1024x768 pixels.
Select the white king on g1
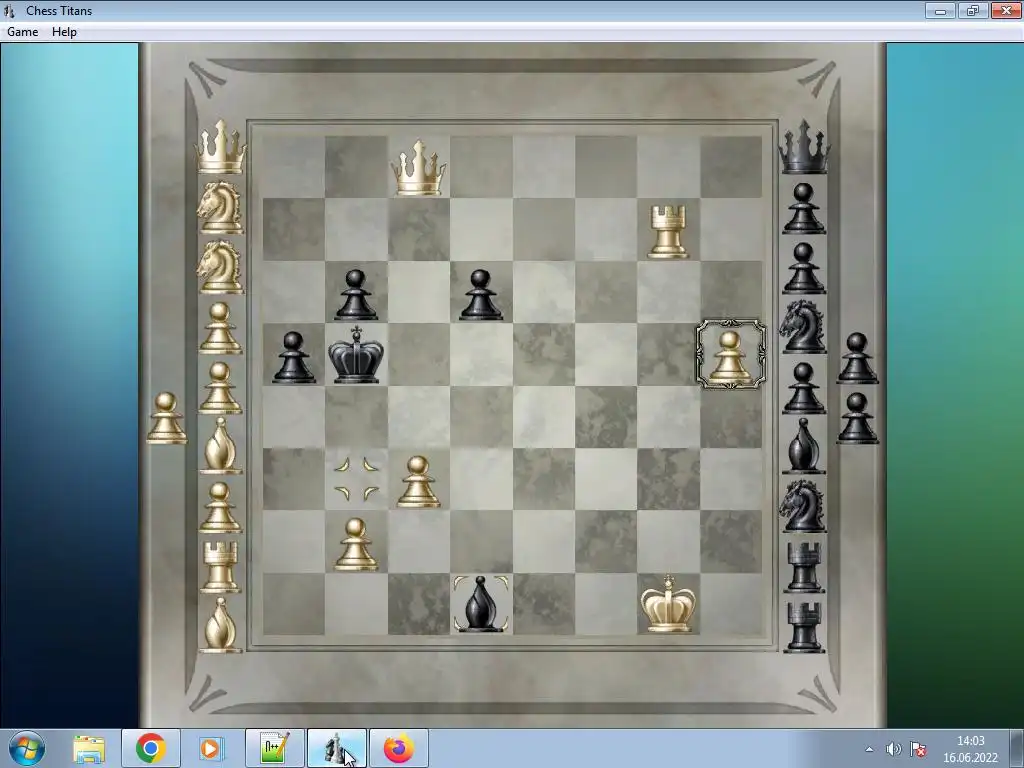(x=667, y=604)
